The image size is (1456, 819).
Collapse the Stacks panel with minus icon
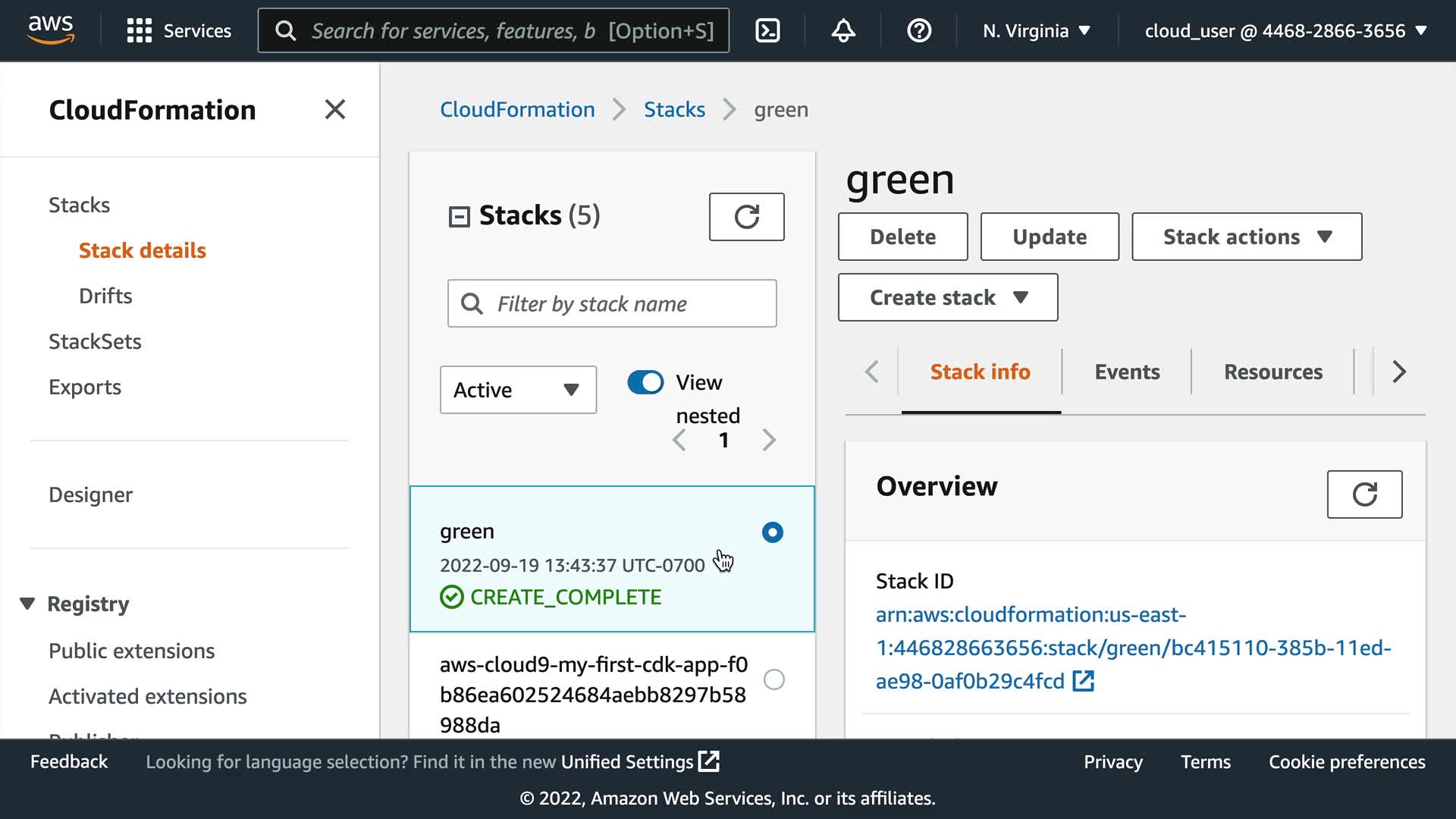point(459,217)
